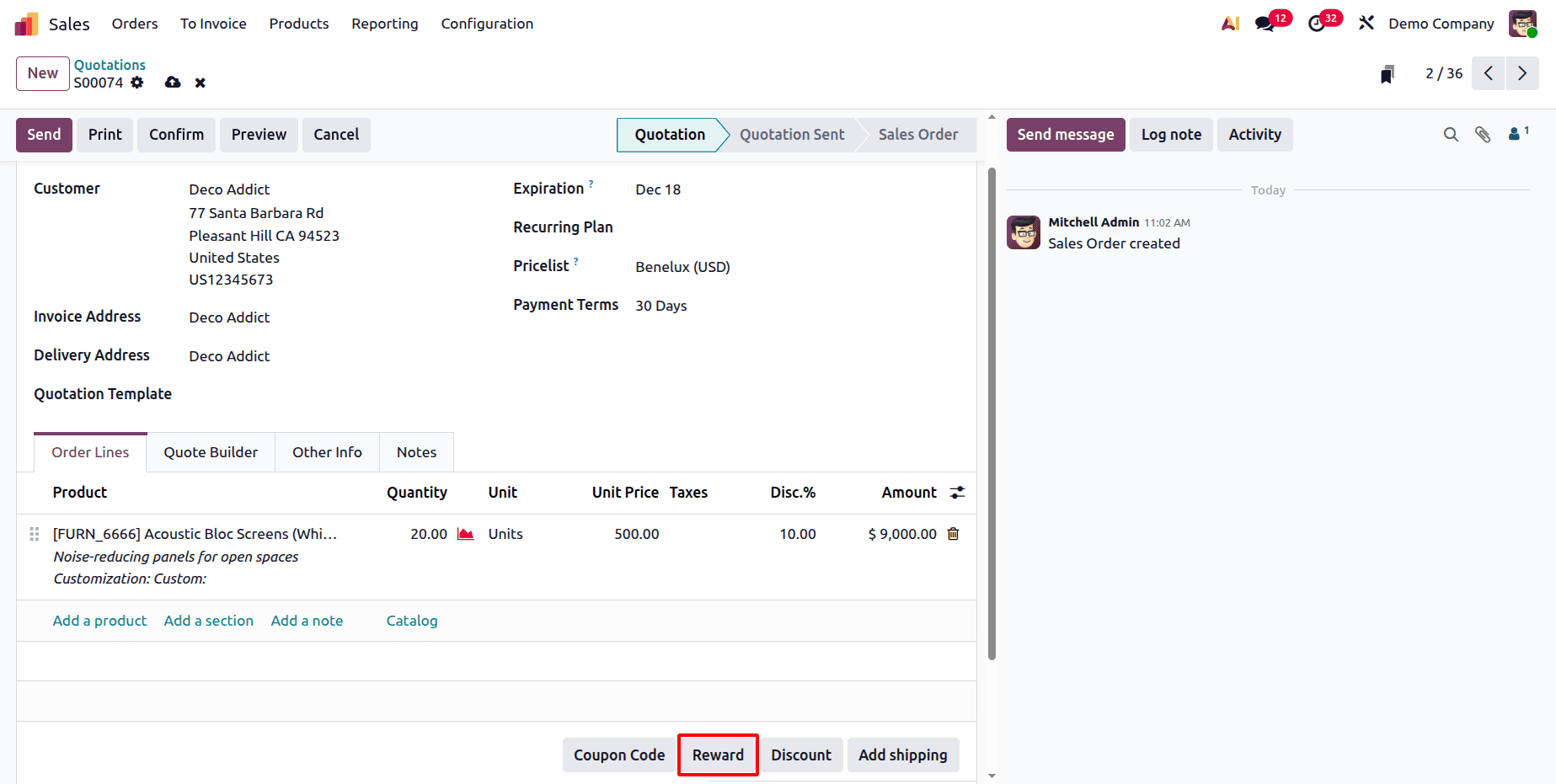Image resolution: width=1556 pixels, height=784 pixels.
Task: Save the record with the cloud icon
Action: (173, 83)
